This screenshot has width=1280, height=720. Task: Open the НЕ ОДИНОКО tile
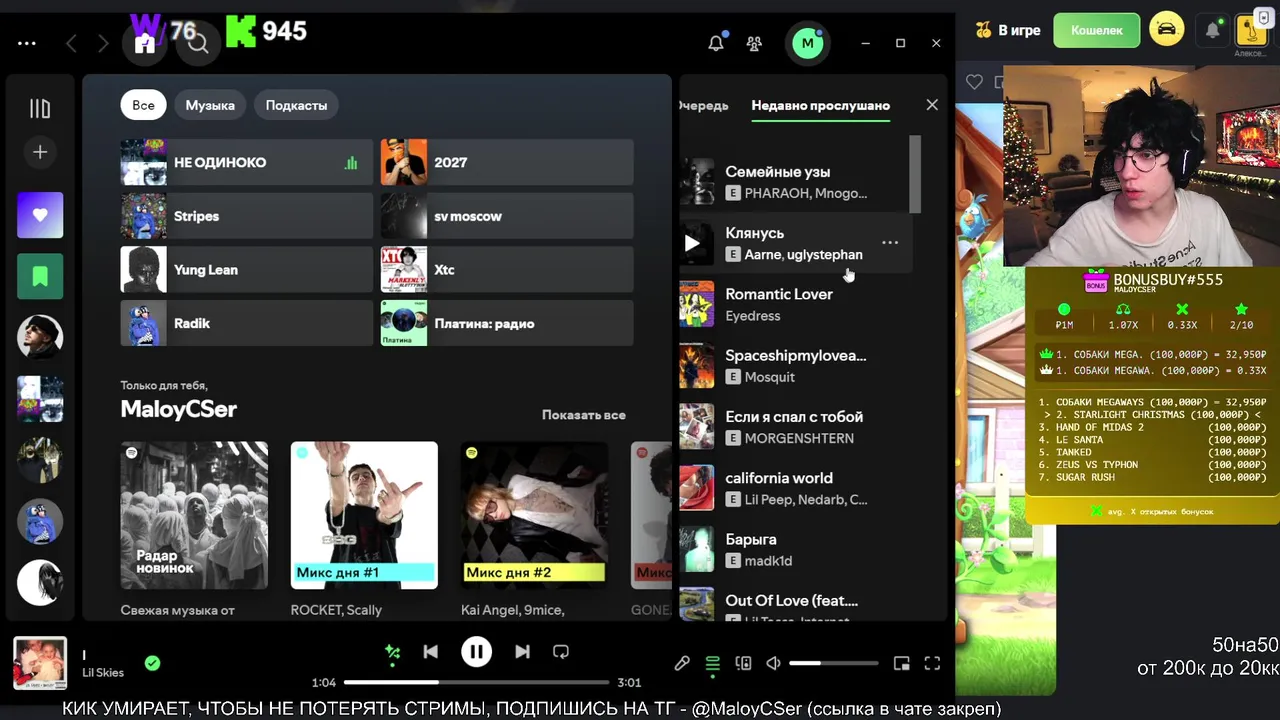(x=246, y=162)
